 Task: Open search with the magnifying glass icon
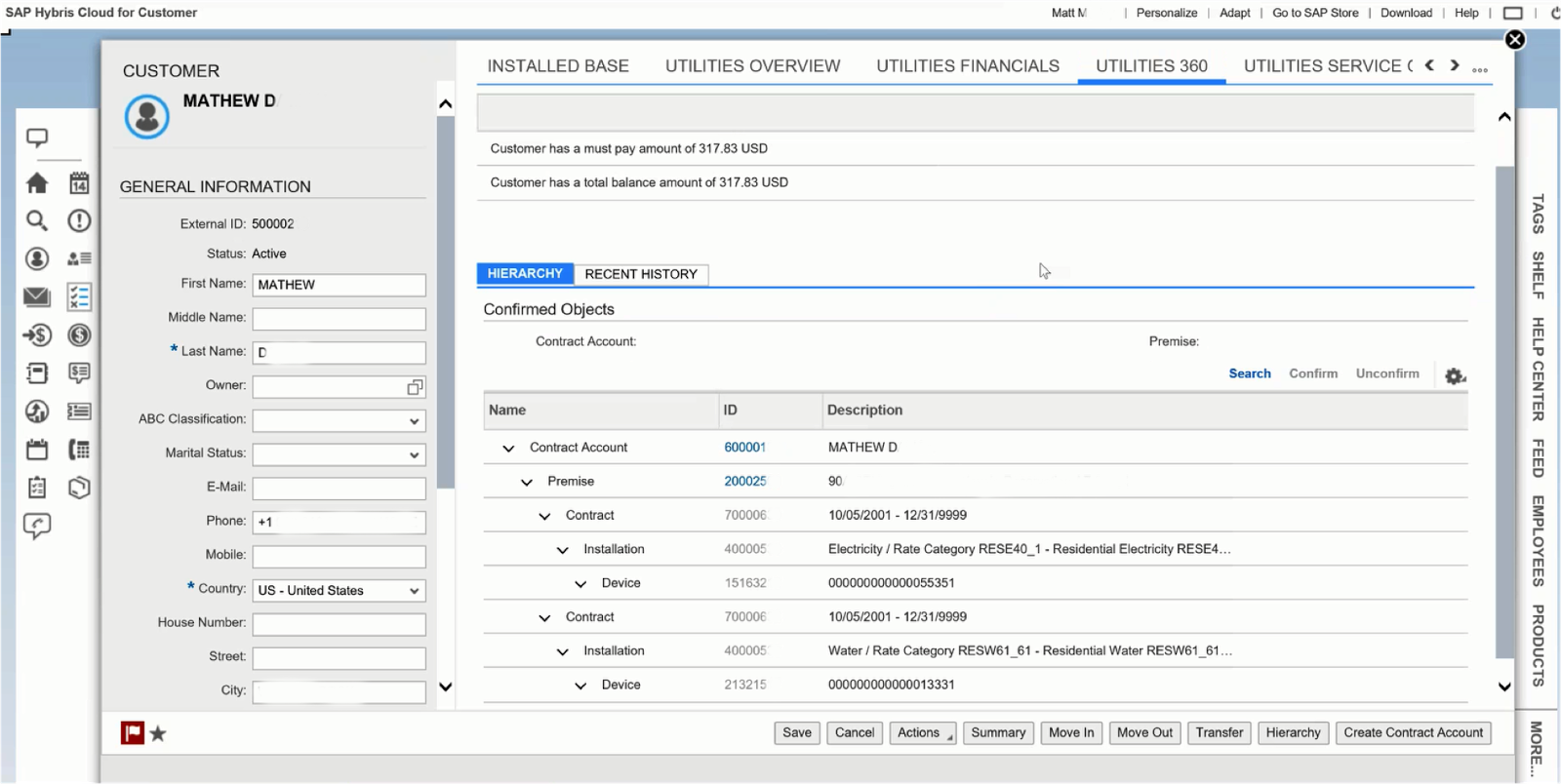click(x=37, y=220)
